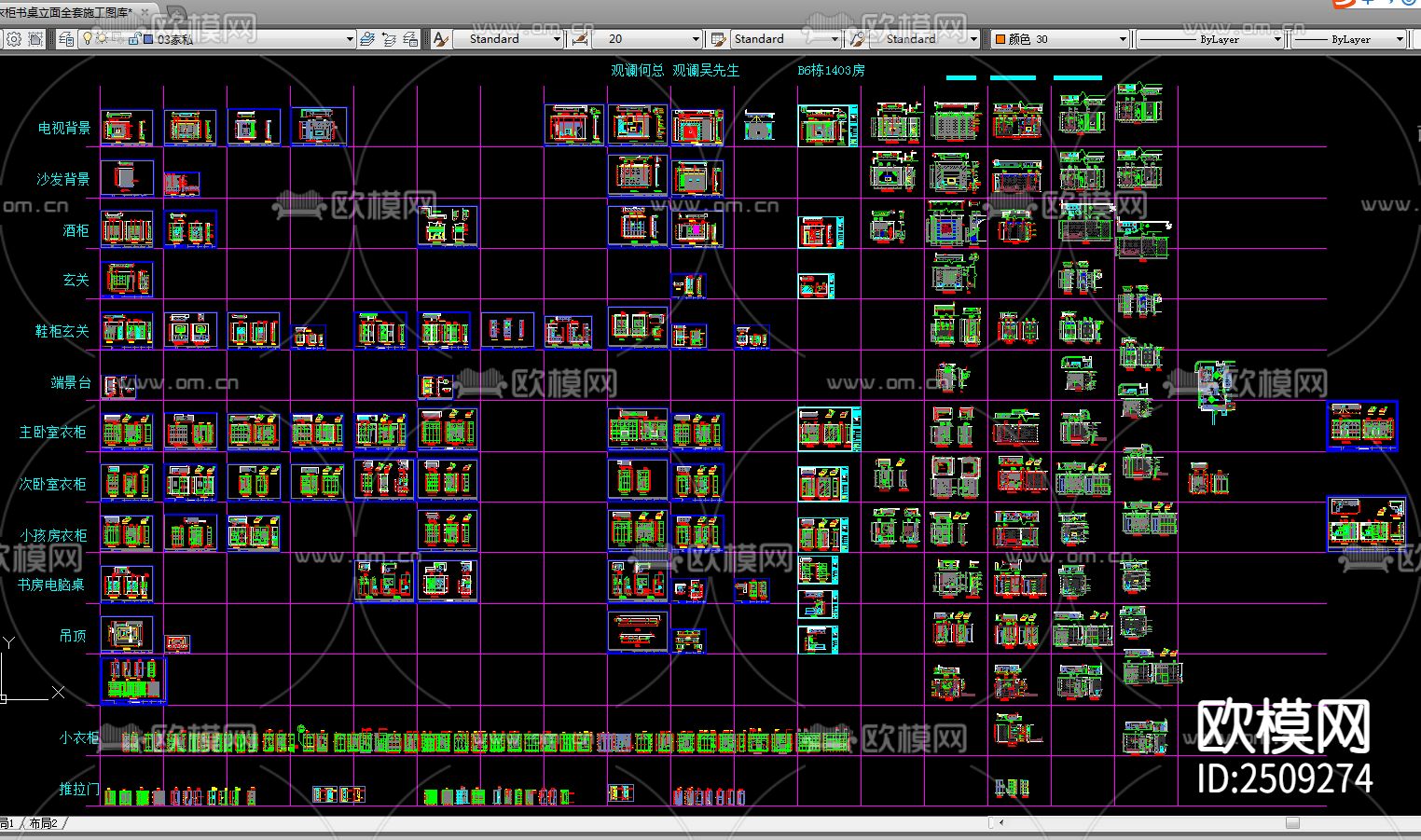Click the B6栋1403房 heading text
Viewport: 1421px width, 840px height.
tap(831, 71)
